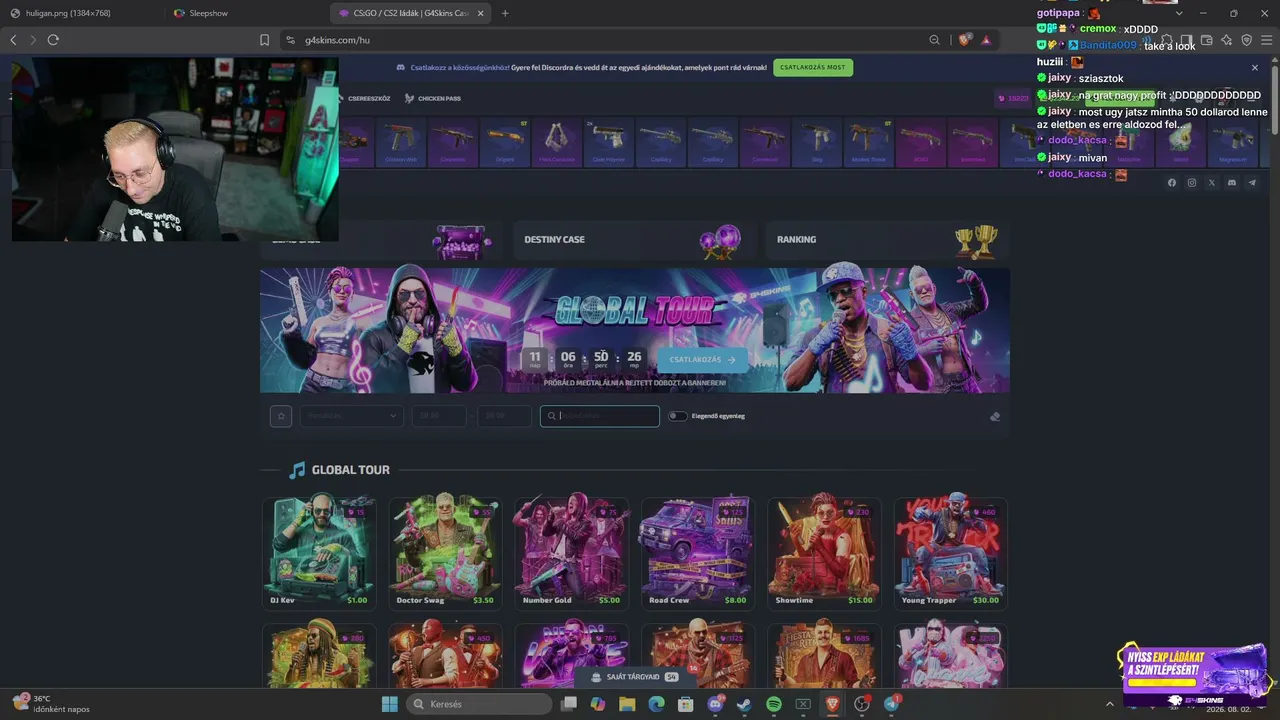The height and width of the screenshot is (720, 1280).
Task: Open the Windows Start menu
Action: tap(390, 704)
